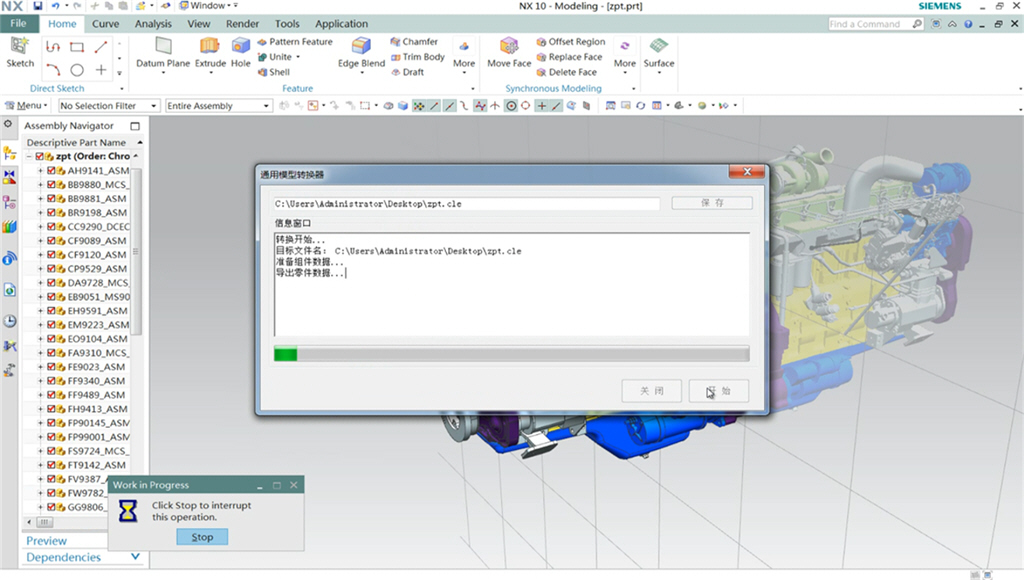Viewport: 1024px width, 580px height.
Task: Expand the EM9223_ASM tree node
Action: tap(40, 325)
